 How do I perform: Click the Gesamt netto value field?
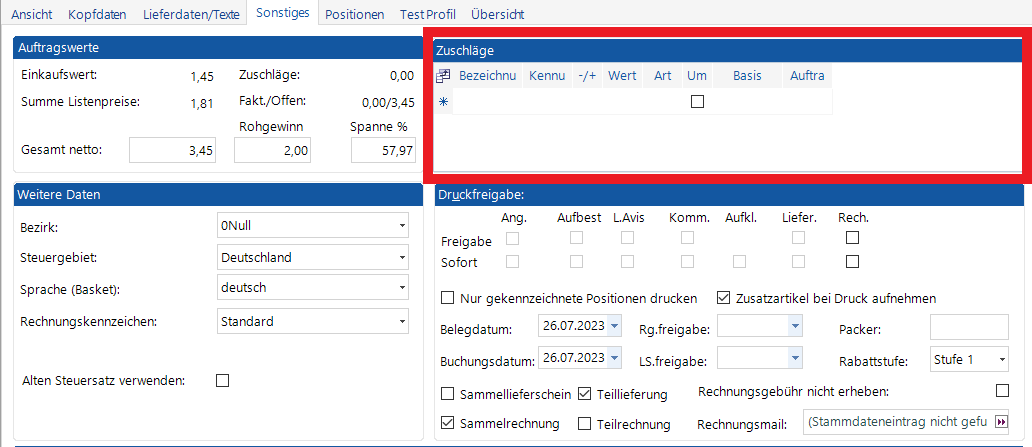click(x=173, y=151)
